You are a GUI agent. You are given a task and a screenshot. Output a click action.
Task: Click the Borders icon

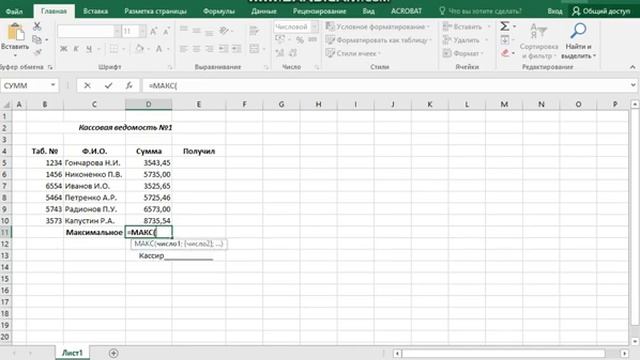tap(114, 49)
